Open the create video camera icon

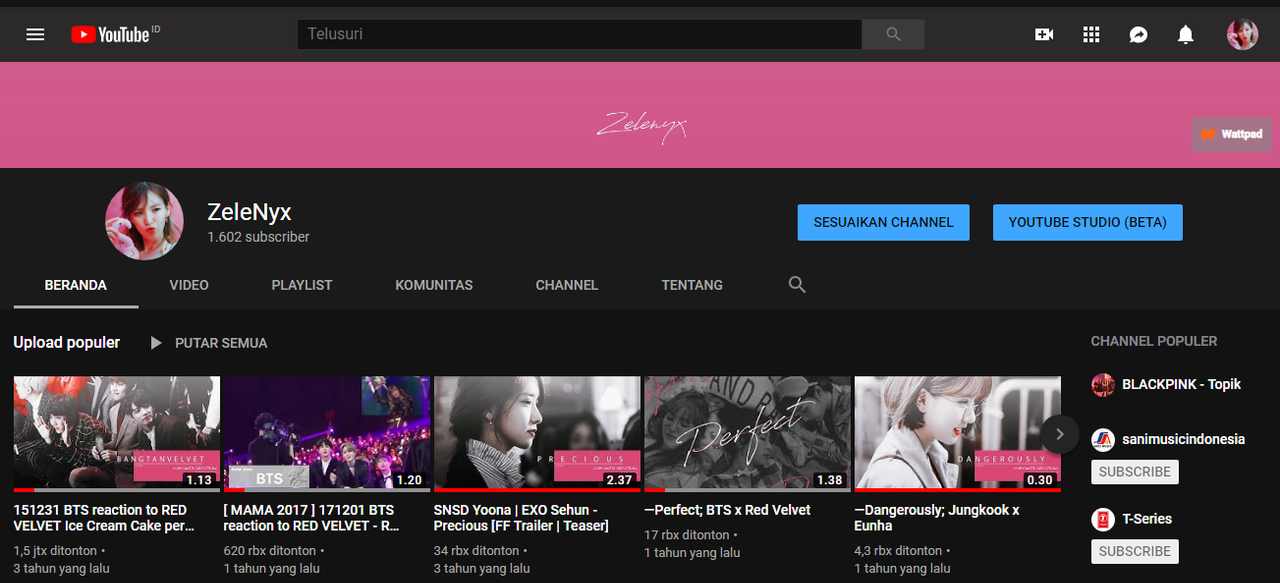point(1044,34)
